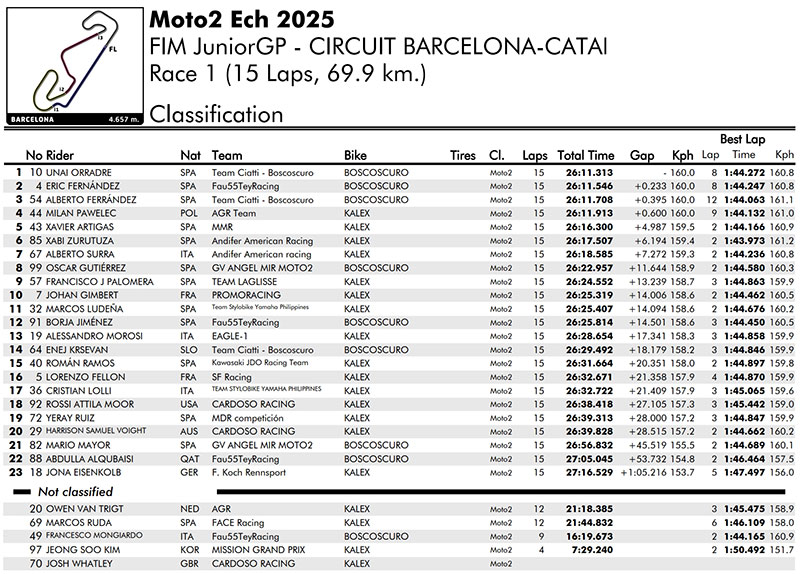This screenshot has height=574, width=800.
Task: Click Xabi Zurutuza's best lap time 1:43.973
Action: (743, 241)
